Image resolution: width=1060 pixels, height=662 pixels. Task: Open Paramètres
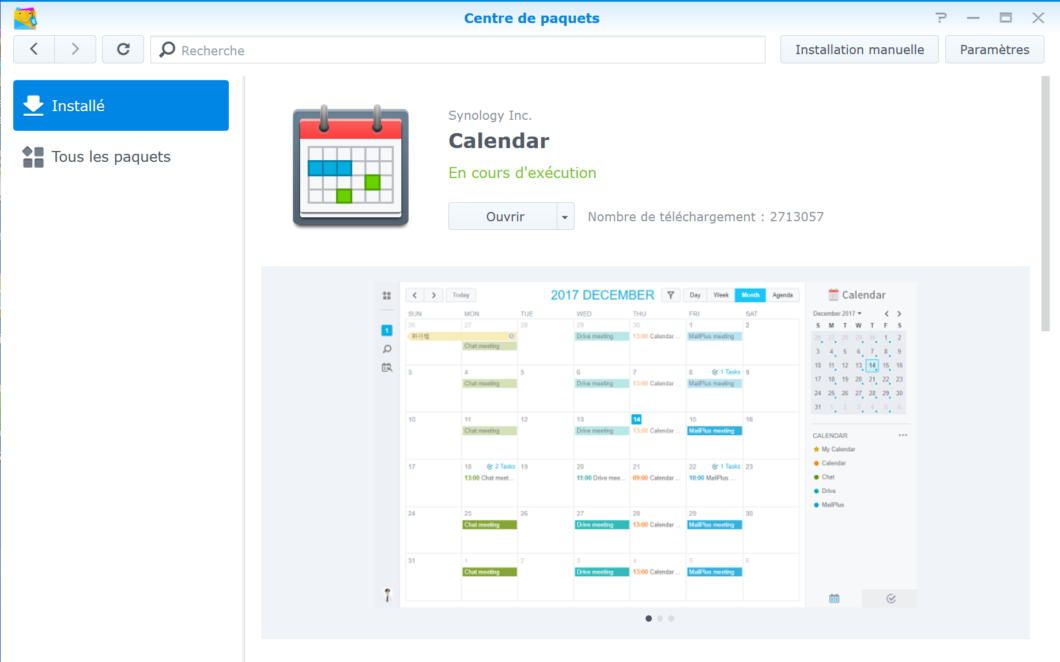click(994, 49)
